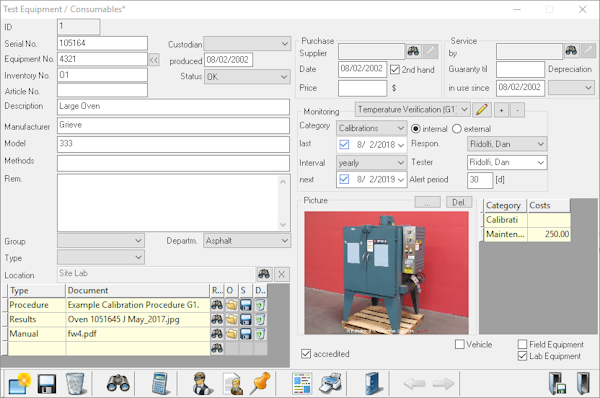600x398 pixels.
Task: Click the Description field containing Large Oven
Action: click(173, 107)
